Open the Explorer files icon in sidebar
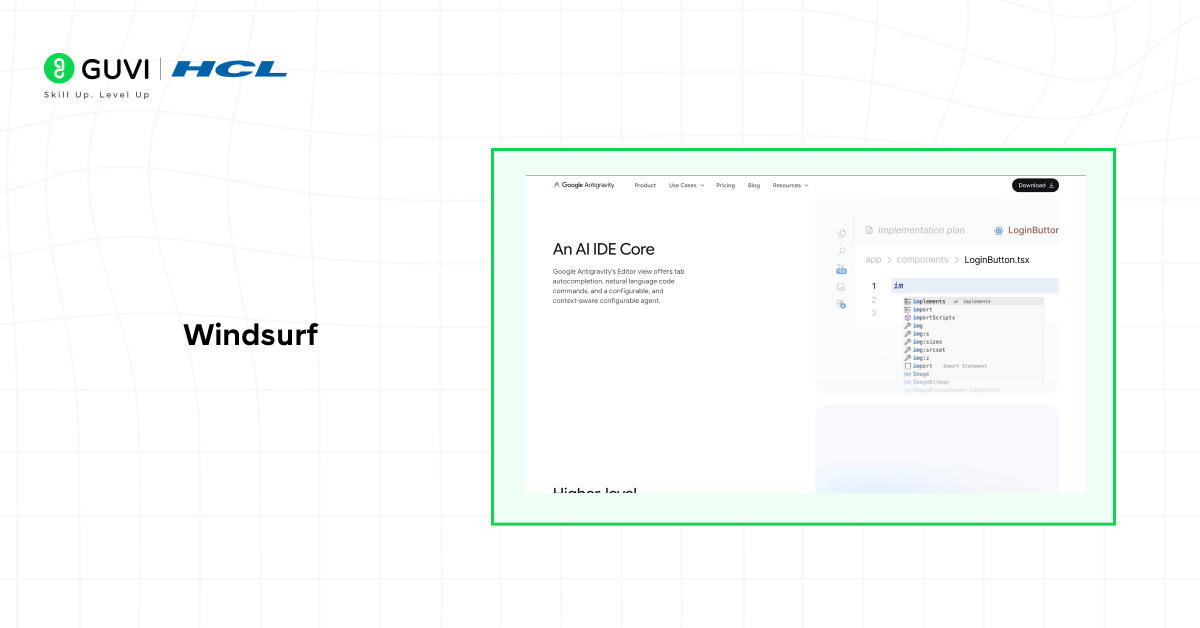 pos(841,234)
